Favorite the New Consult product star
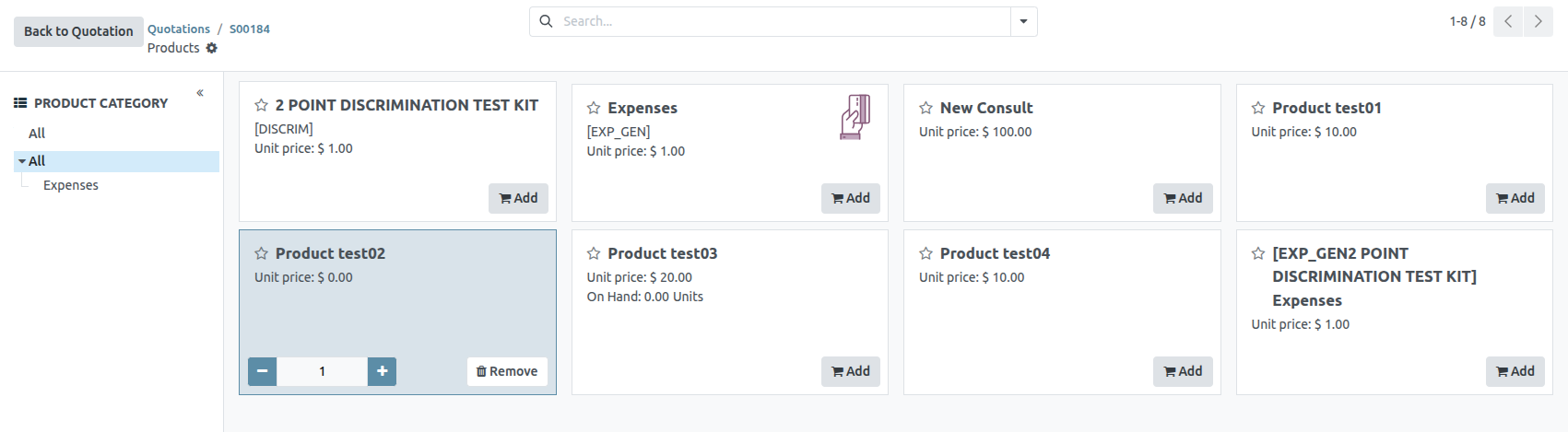 pyautogui.click(x=925, y=109)
